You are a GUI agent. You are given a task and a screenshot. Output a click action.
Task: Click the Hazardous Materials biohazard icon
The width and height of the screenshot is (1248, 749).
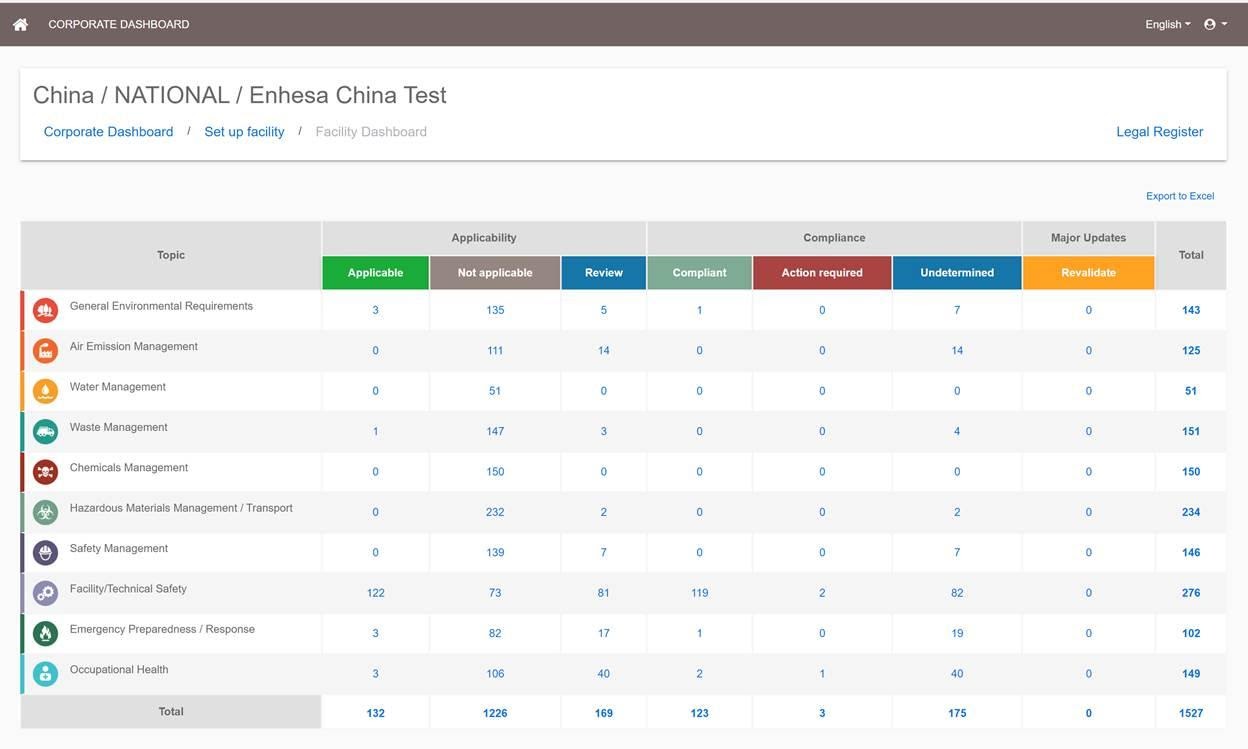point(45,512)
